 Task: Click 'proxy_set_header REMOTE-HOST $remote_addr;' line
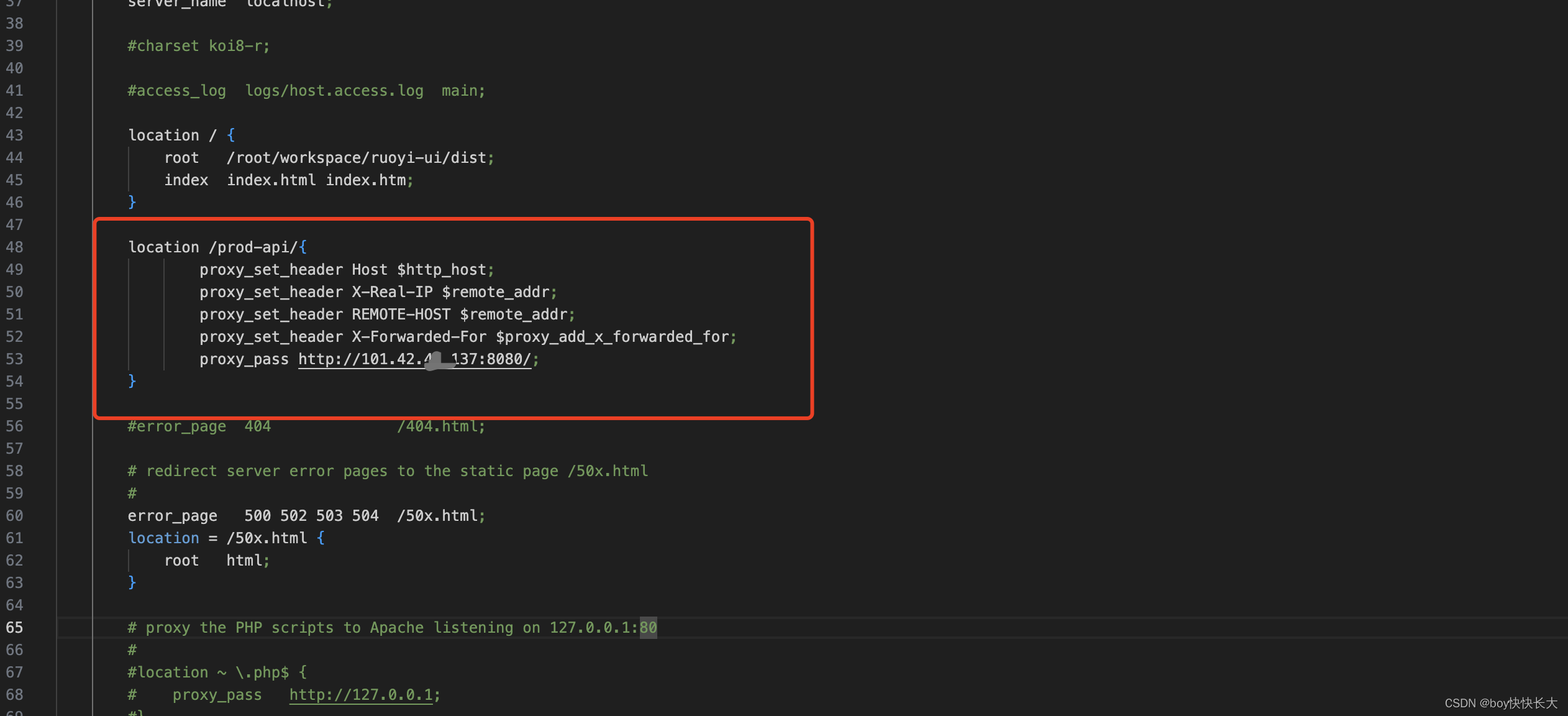pyautogui.click(x=387, y=314)
